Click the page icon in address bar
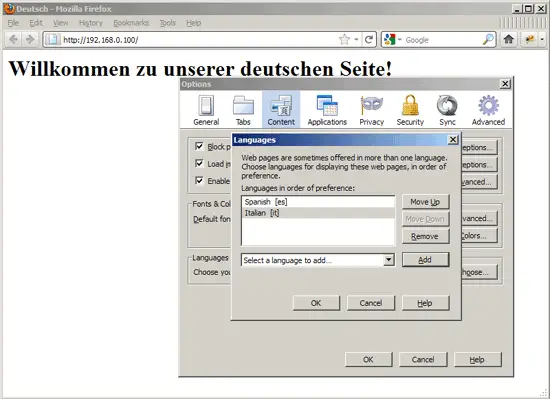Image resolution: width=550 pixels, height=399 pixels. click(x=52, y=39)
